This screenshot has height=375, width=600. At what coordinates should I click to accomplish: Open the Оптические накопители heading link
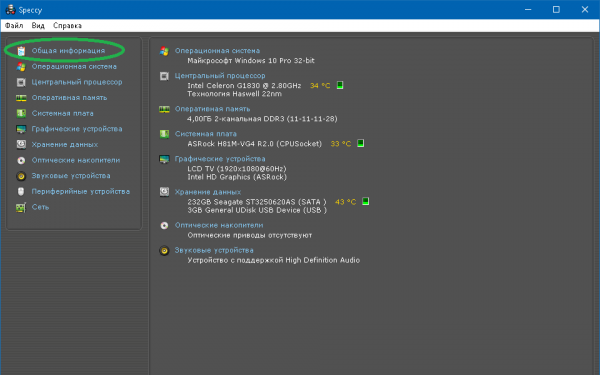point(219,225)
